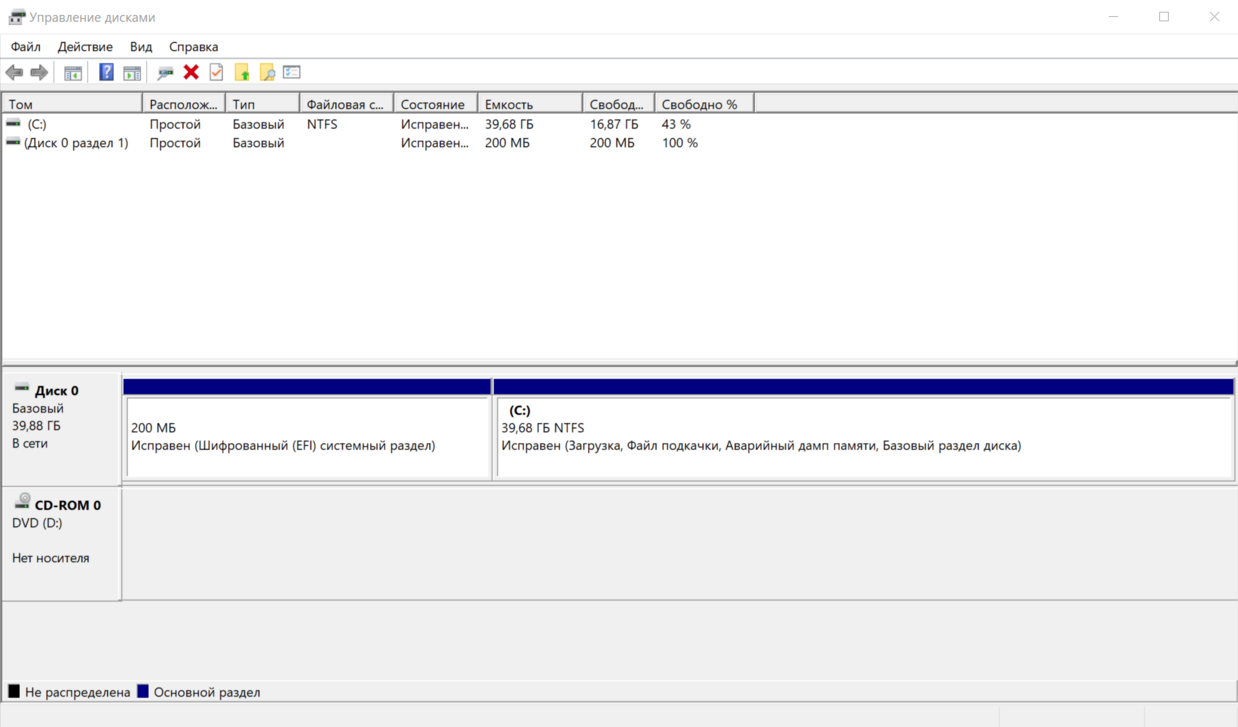Open the Файл menu
This screenshot has height=727, width=1238.
[x=26, y=47]
